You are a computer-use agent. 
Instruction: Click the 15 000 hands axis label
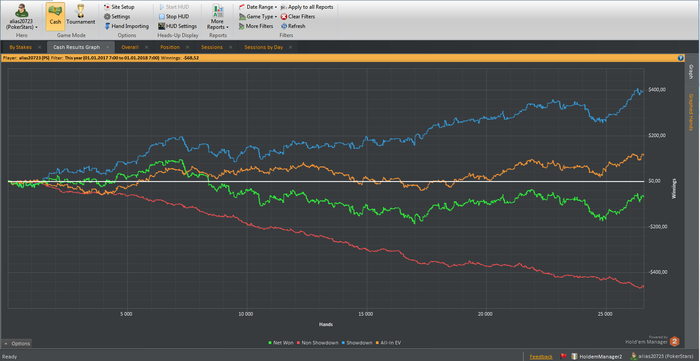coord(366,314)
